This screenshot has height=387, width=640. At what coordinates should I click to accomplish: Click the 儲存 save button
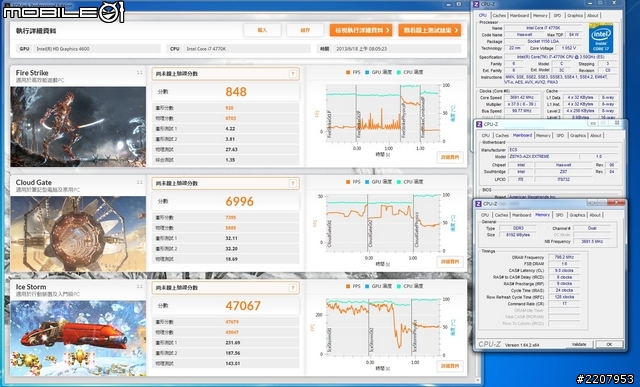305,30
